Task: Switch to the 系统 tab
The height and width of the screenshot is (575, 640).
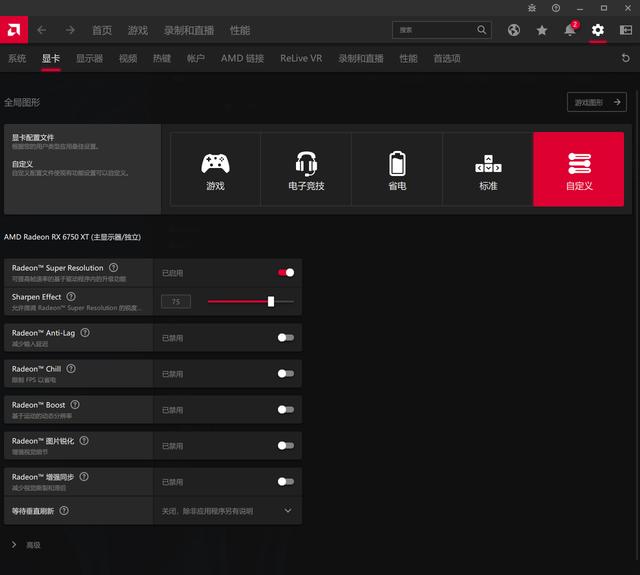Action: point(17,58)
